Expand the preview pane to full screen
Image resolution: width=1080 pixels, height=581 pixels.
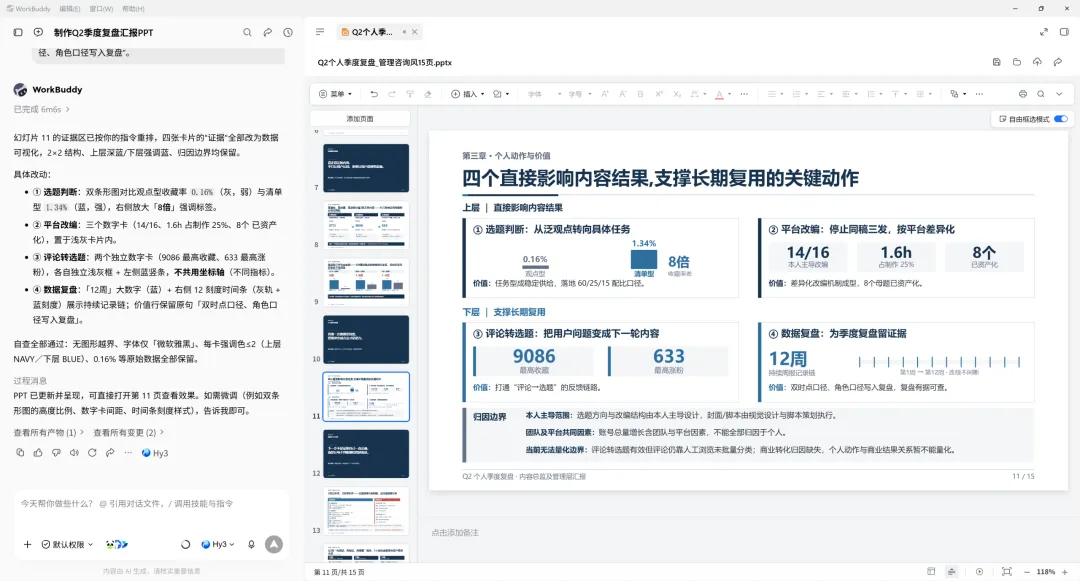pos(1044,32)
